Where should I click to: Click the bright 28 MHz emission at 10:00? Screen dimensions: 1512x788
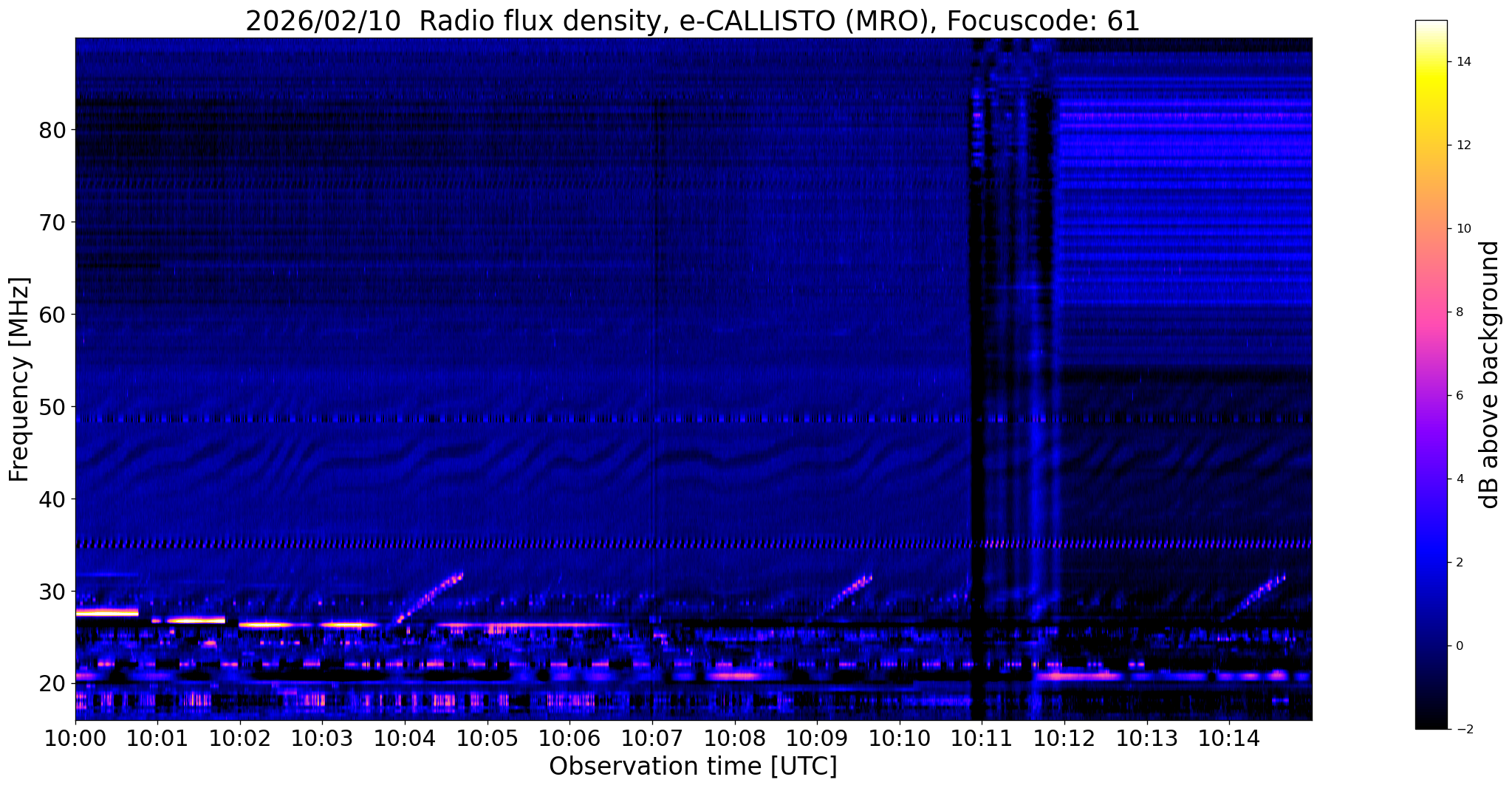(x=107, y=612)
